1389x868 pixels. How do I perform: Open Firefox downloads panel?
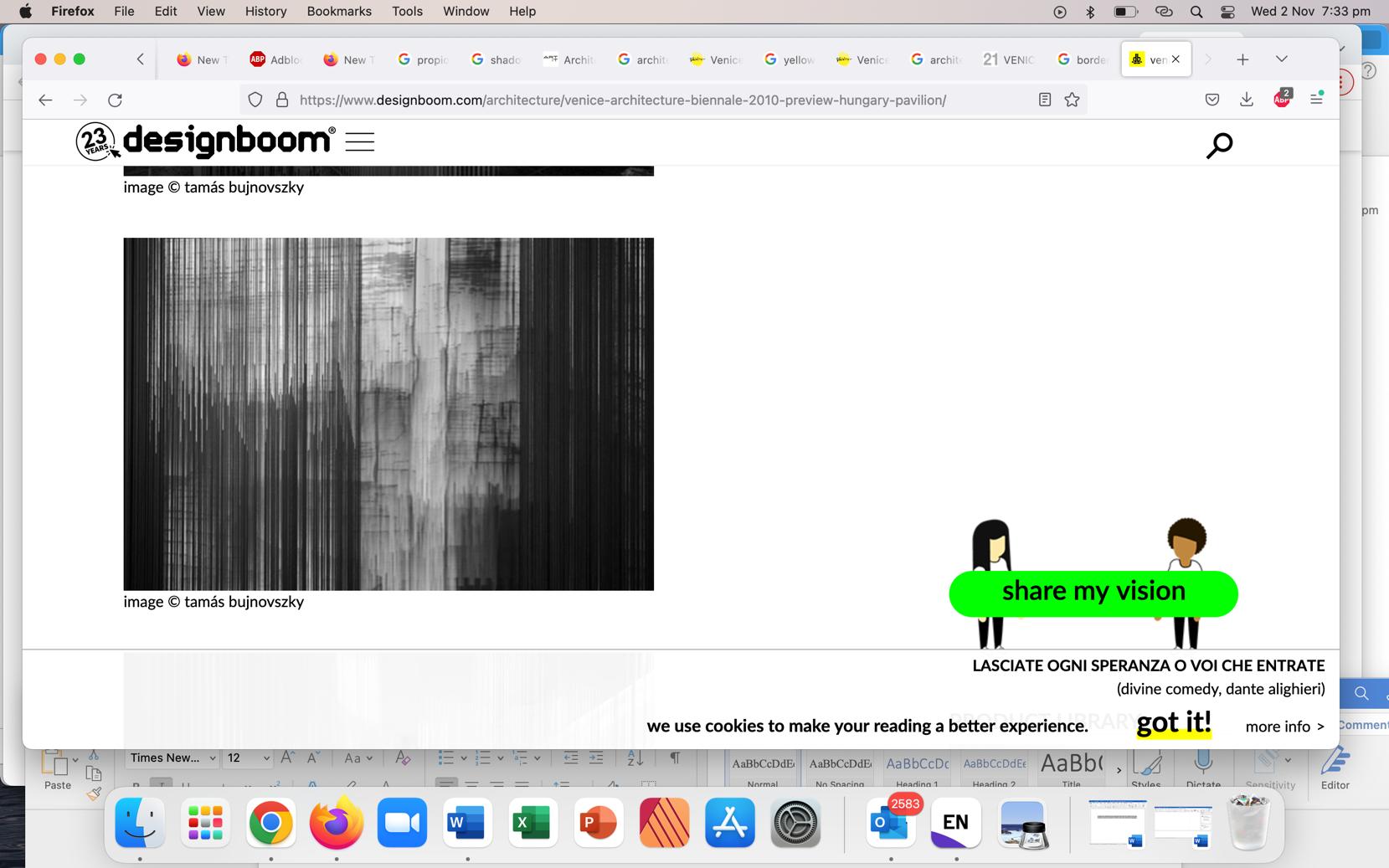[1247, 100]
